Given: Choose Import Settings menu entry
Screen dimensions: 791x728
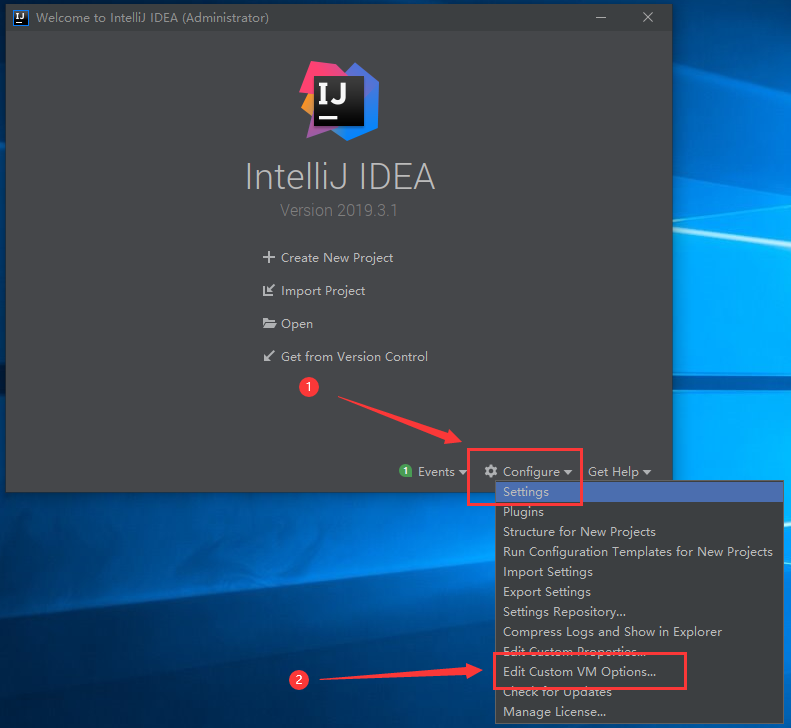Looking at the screenshot, I should [547, 572].
